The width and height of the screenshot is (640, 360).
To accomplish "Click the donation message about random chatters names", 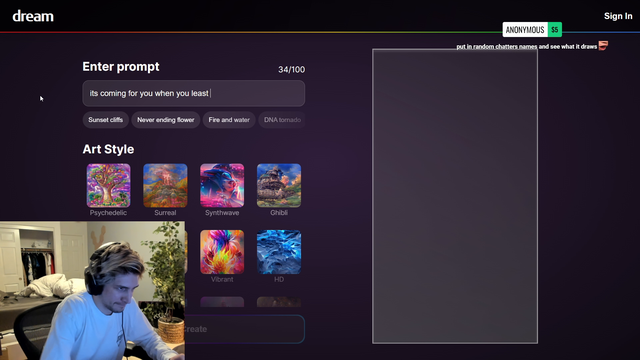I will click(527, 47).
